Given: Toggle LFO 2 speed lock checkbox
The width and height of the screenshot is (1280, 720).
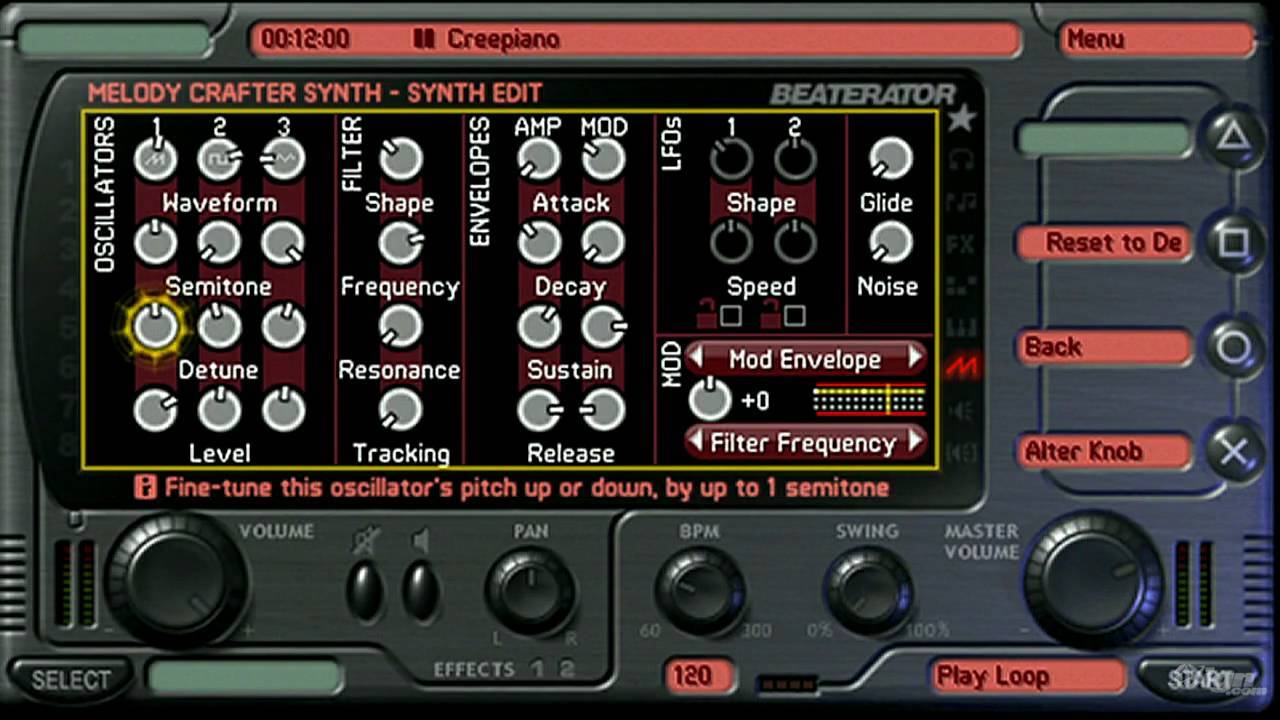Looking at the screenshot, I should 795,316.
